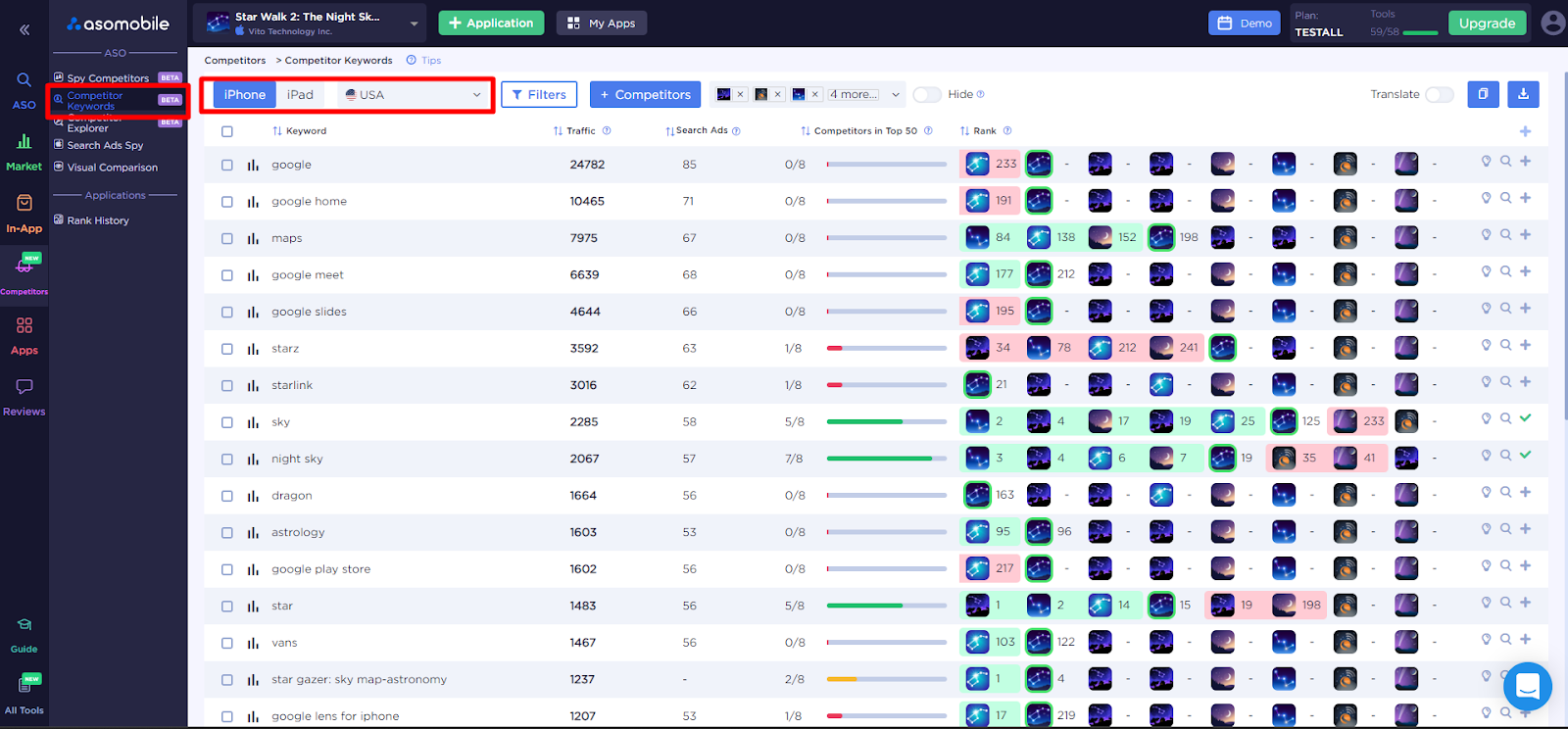Image resolution: width=1568 pixels, height=729 pixels.
Task: Click sky row competitors progress bar
Action: 887,422
